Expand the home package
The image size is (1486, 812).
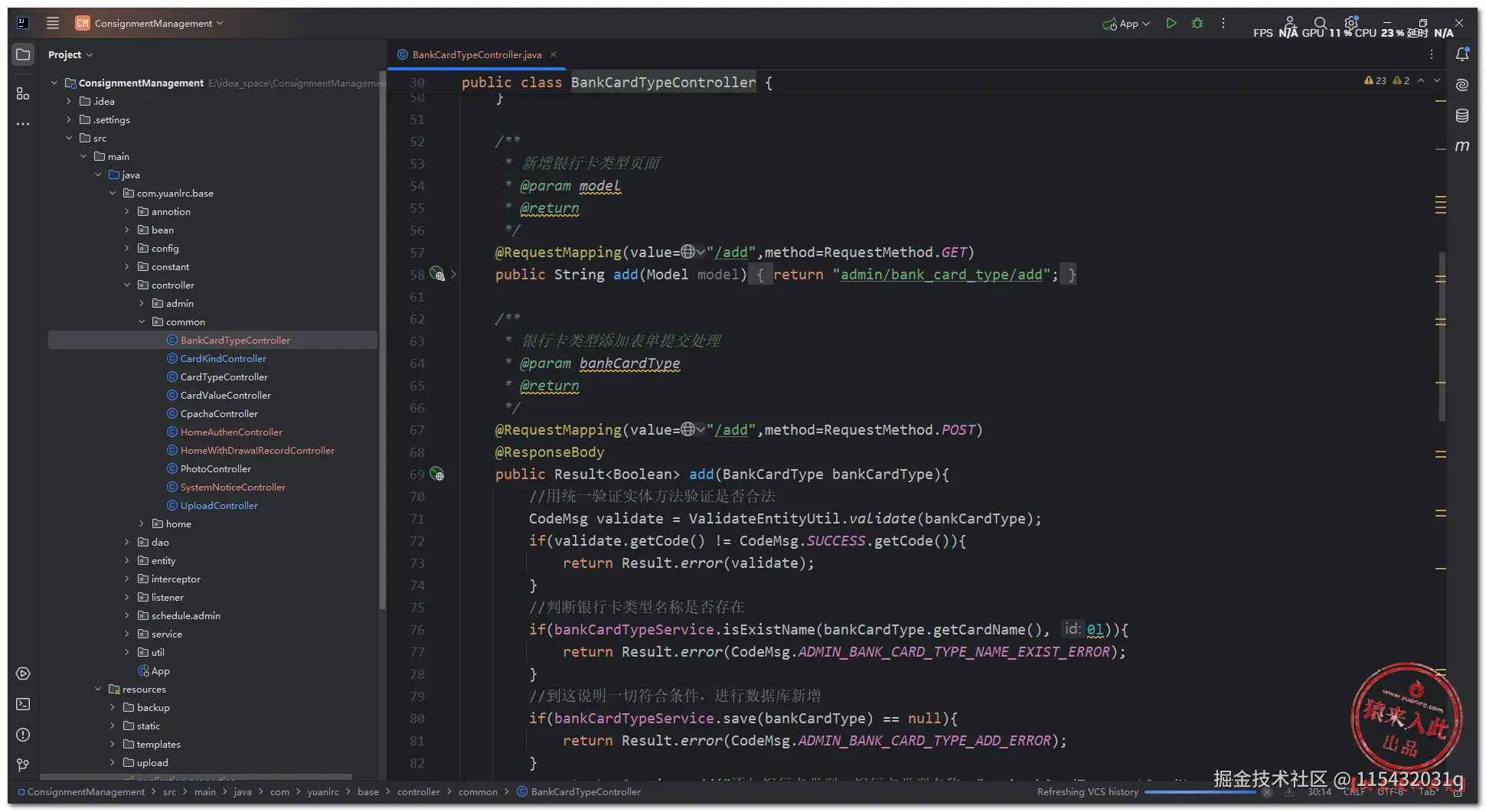tap(142, 523)
